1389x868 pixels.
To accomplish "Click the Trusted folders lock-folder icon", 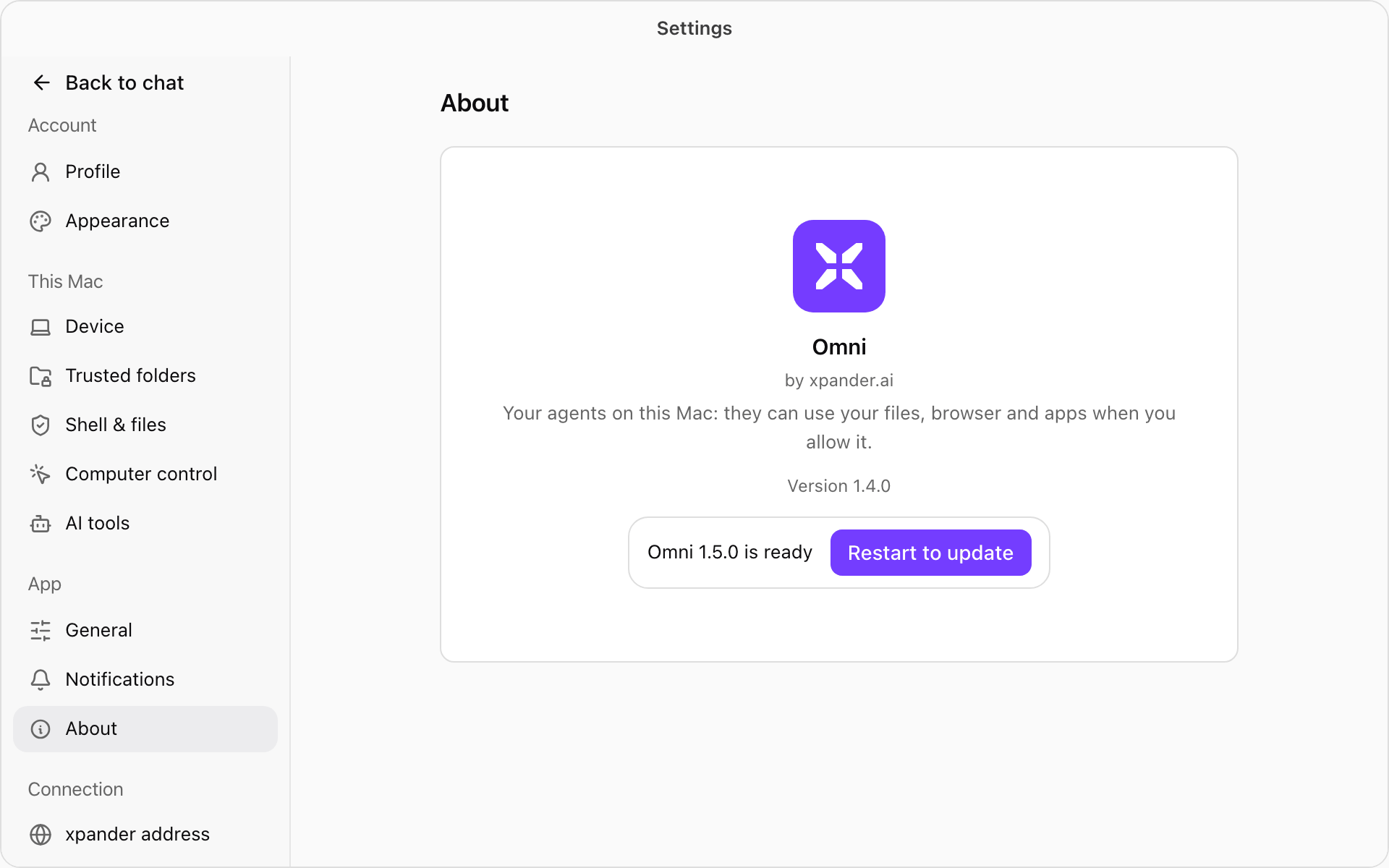I will pyautogui.click(x=41, y=376).
